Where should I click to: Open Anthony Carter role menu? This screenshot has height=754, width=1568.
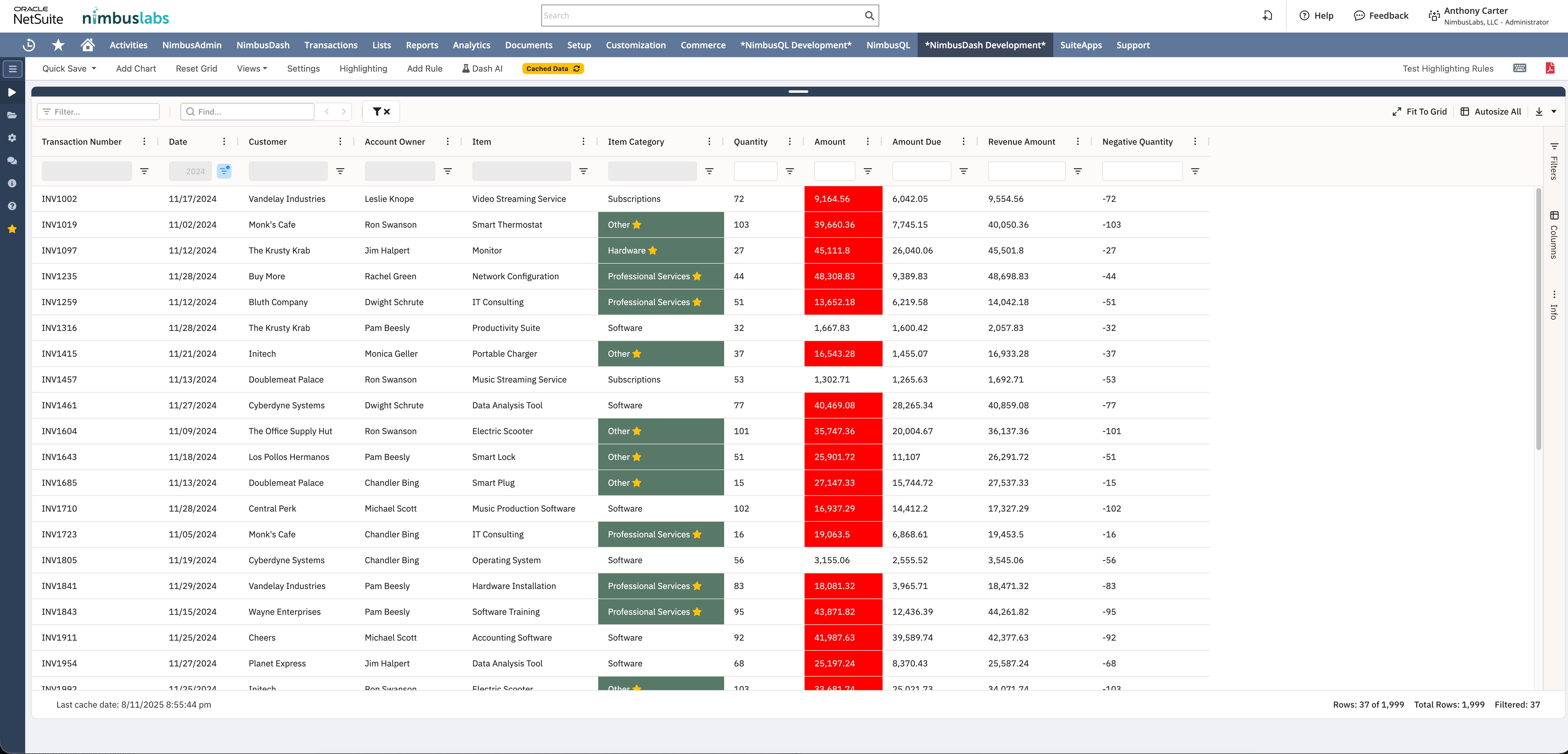[1488, 16]
